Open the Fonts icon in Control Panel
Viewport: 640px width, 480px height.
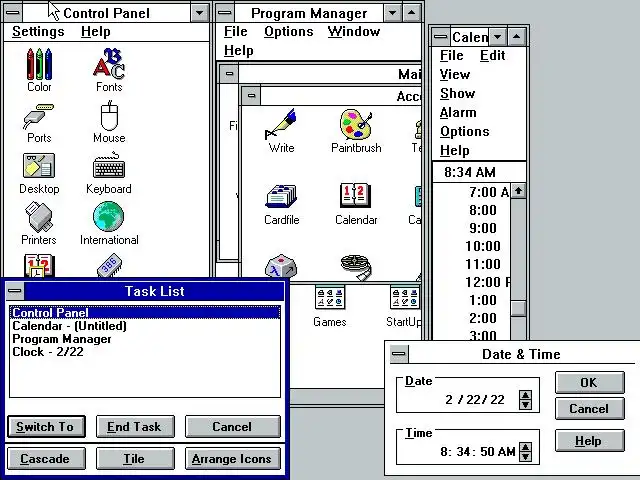pyautogui.click(x=109, y=69)
